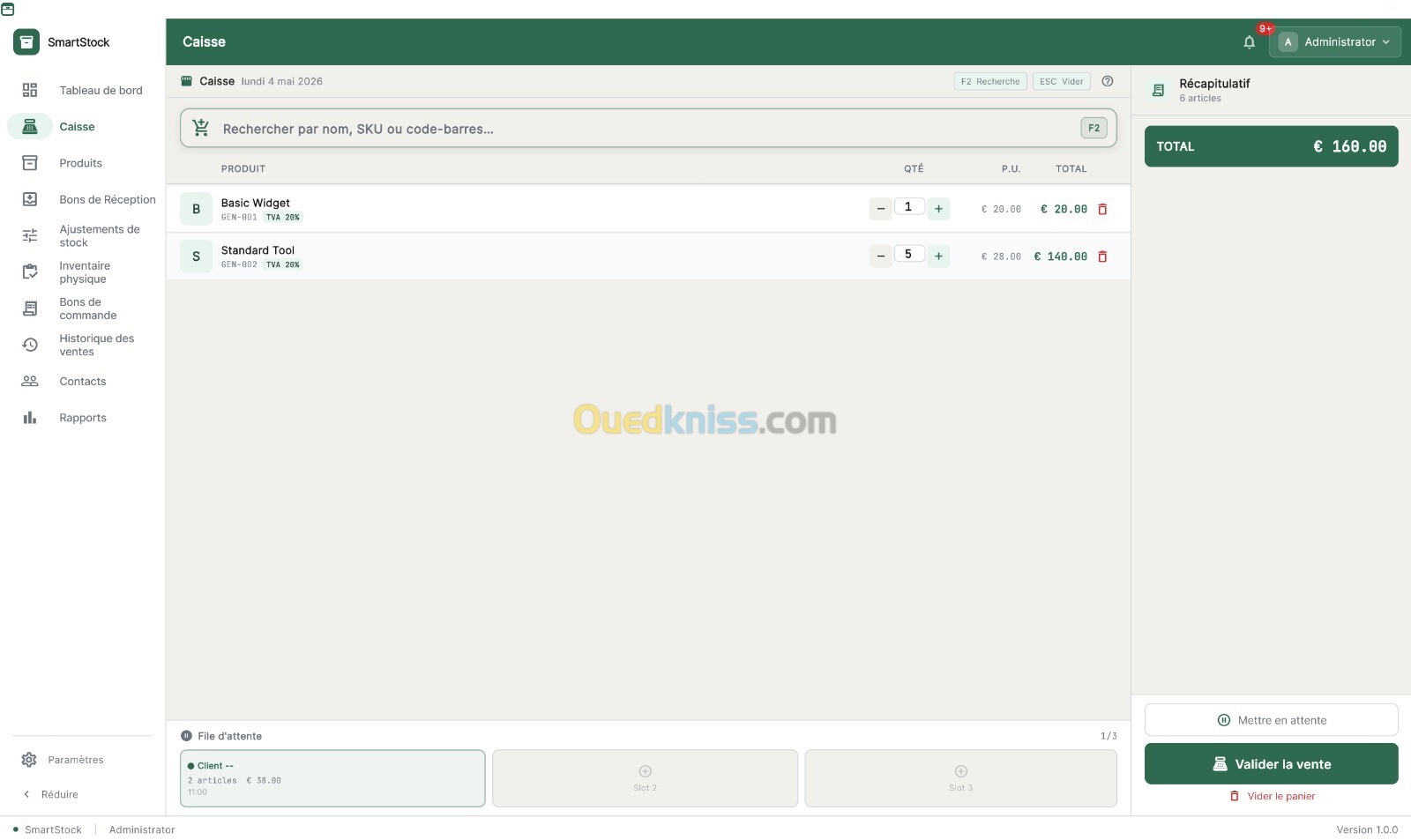Focus the product search field
The width and height of the screenshot is (1411, 840).
coord(648,128)
